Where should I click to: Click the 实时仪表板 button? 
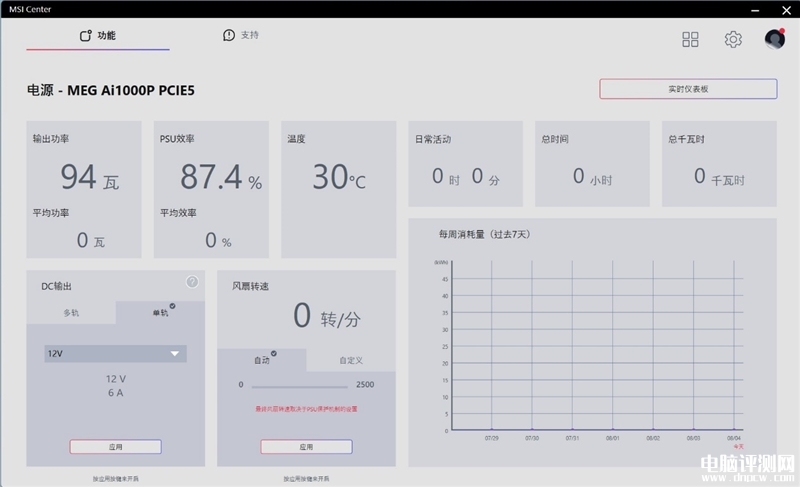tap(688, 89)
